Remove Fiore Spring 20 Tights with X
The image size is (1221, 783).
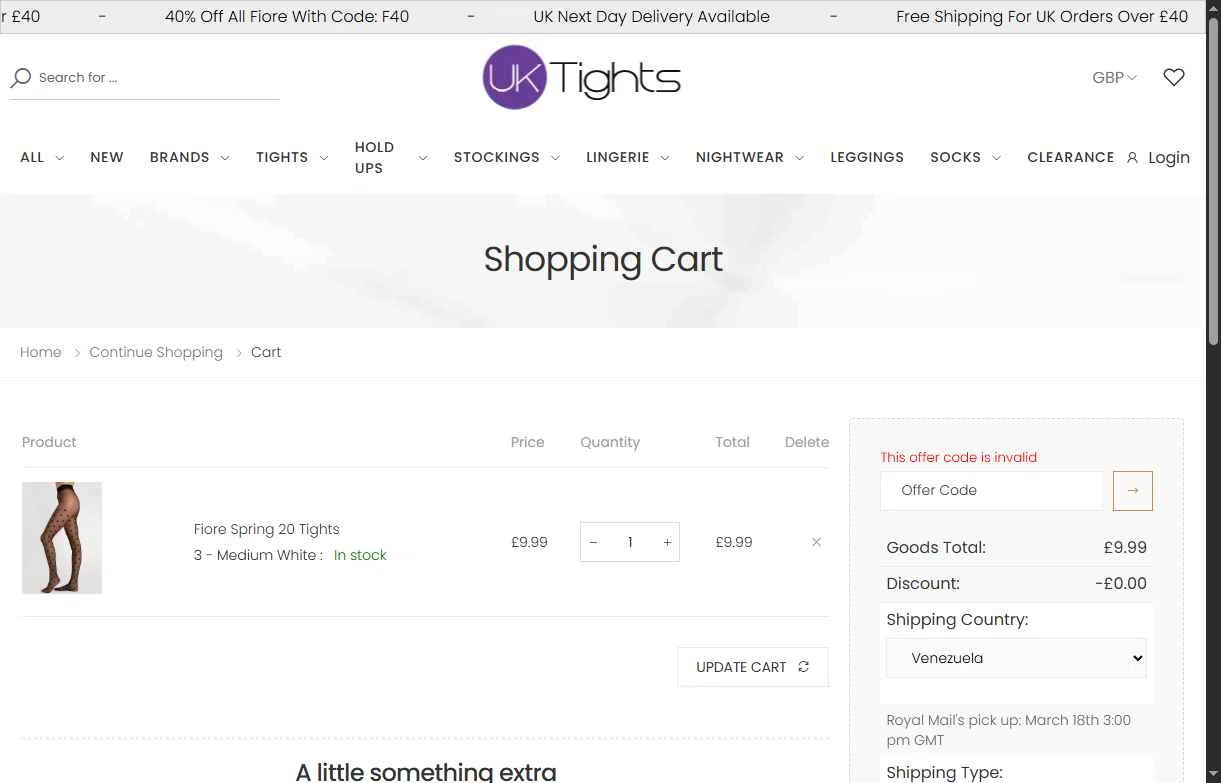(x=816, y=542)
